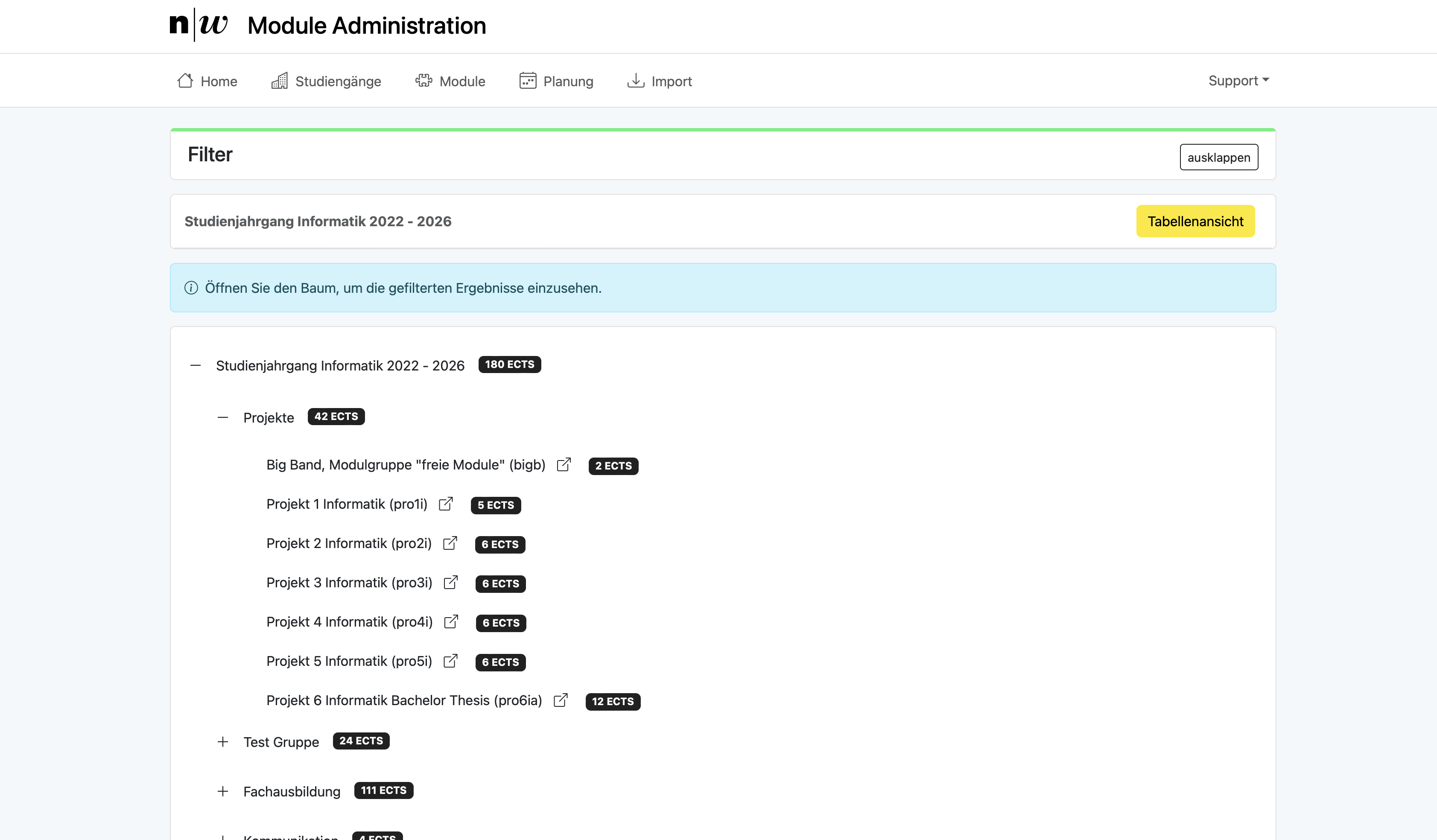
Task: Open the Studiengänge menu item
Action: (x=326, y=81)
